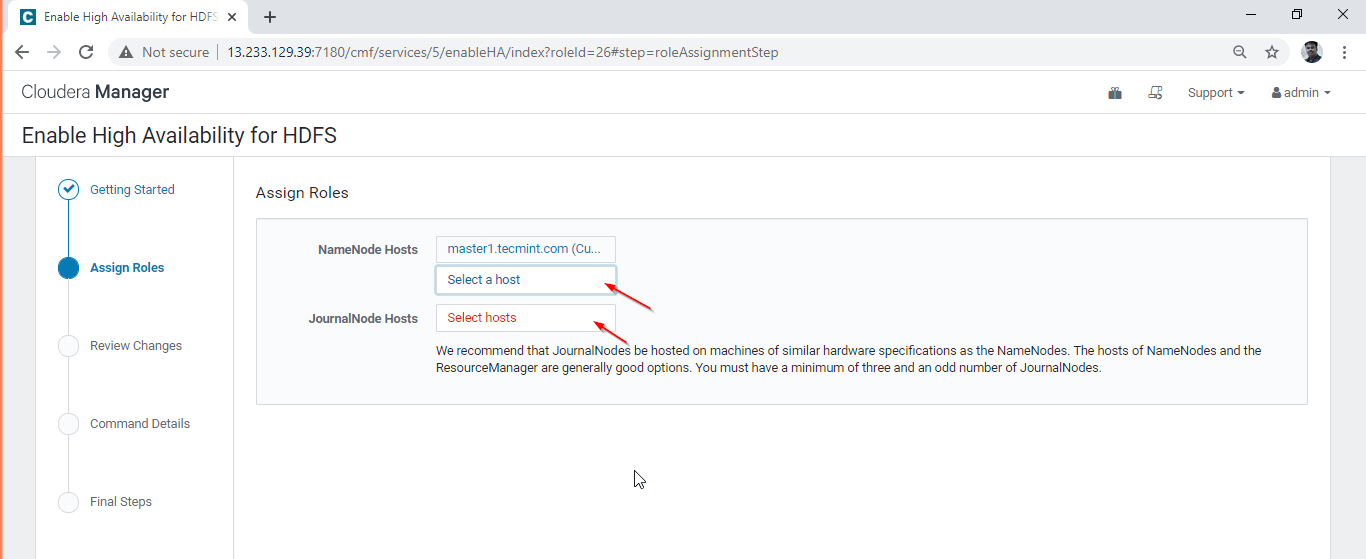Bookmark this page with star icon
Viewport: 1366px width, 559px height.
click(1272, 52)
